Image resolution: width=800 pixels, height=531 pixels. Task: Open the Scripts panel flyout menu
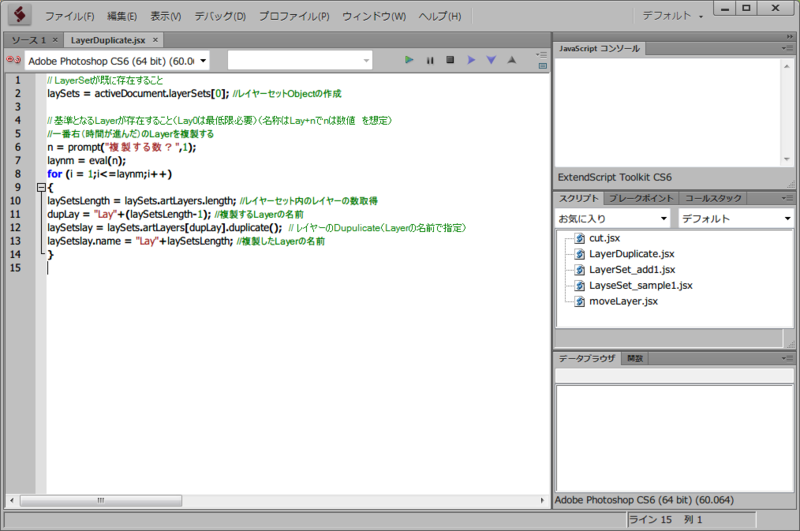(788, 198)
